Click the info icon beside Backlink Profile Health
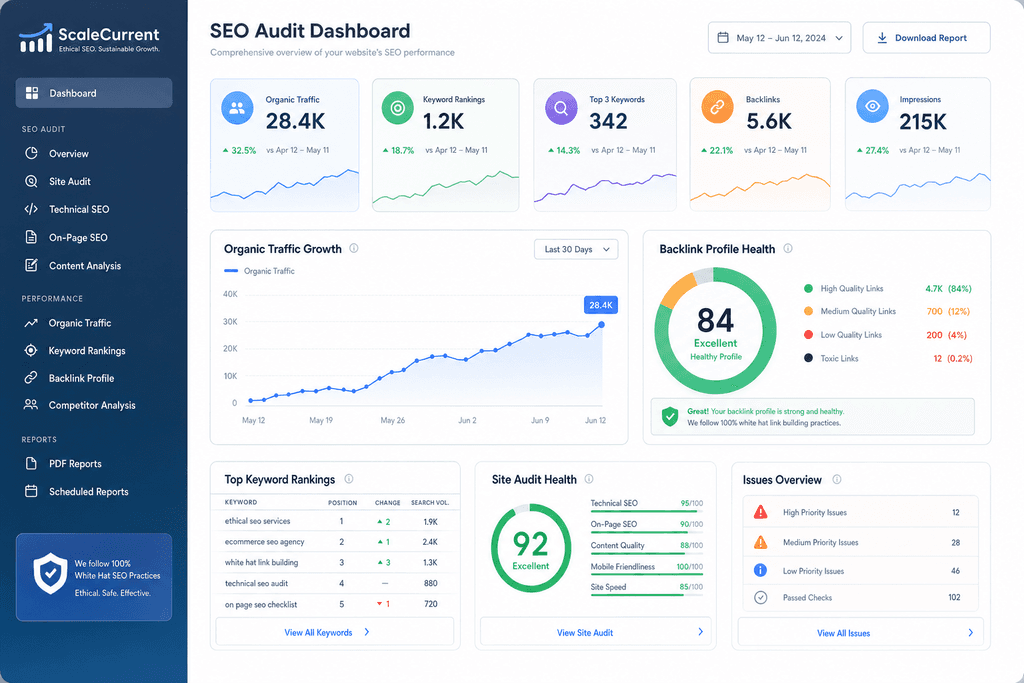The image size is (1024, 683). click(788, 248)
